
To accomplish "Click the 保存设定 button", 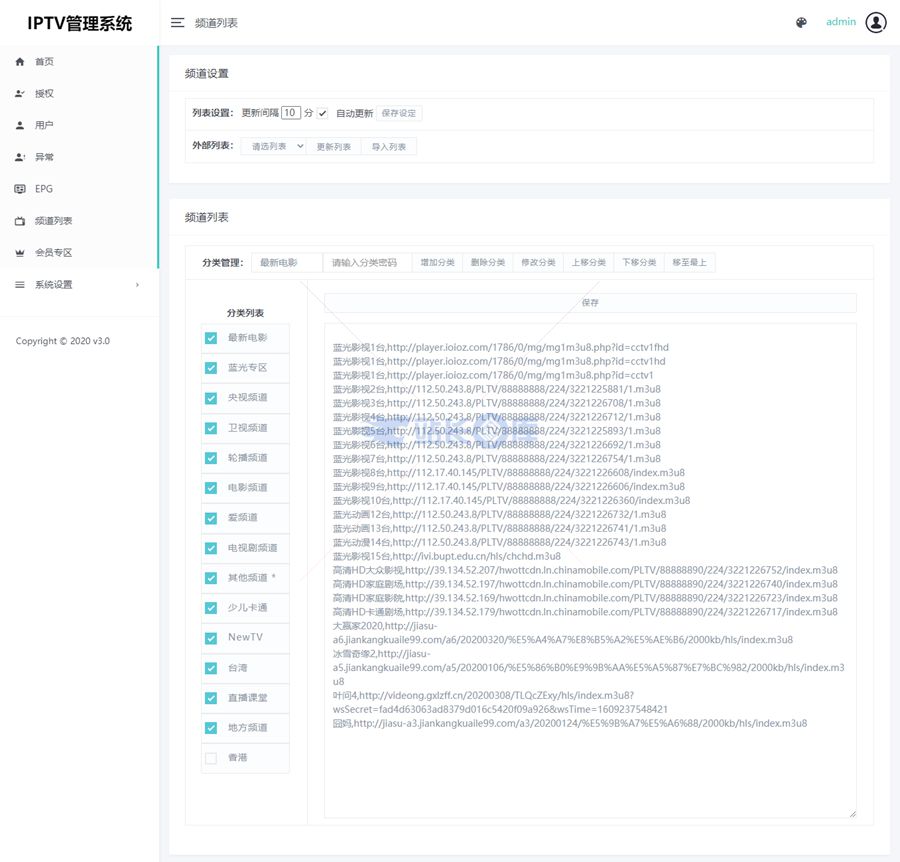I will [x=399, y=114].
